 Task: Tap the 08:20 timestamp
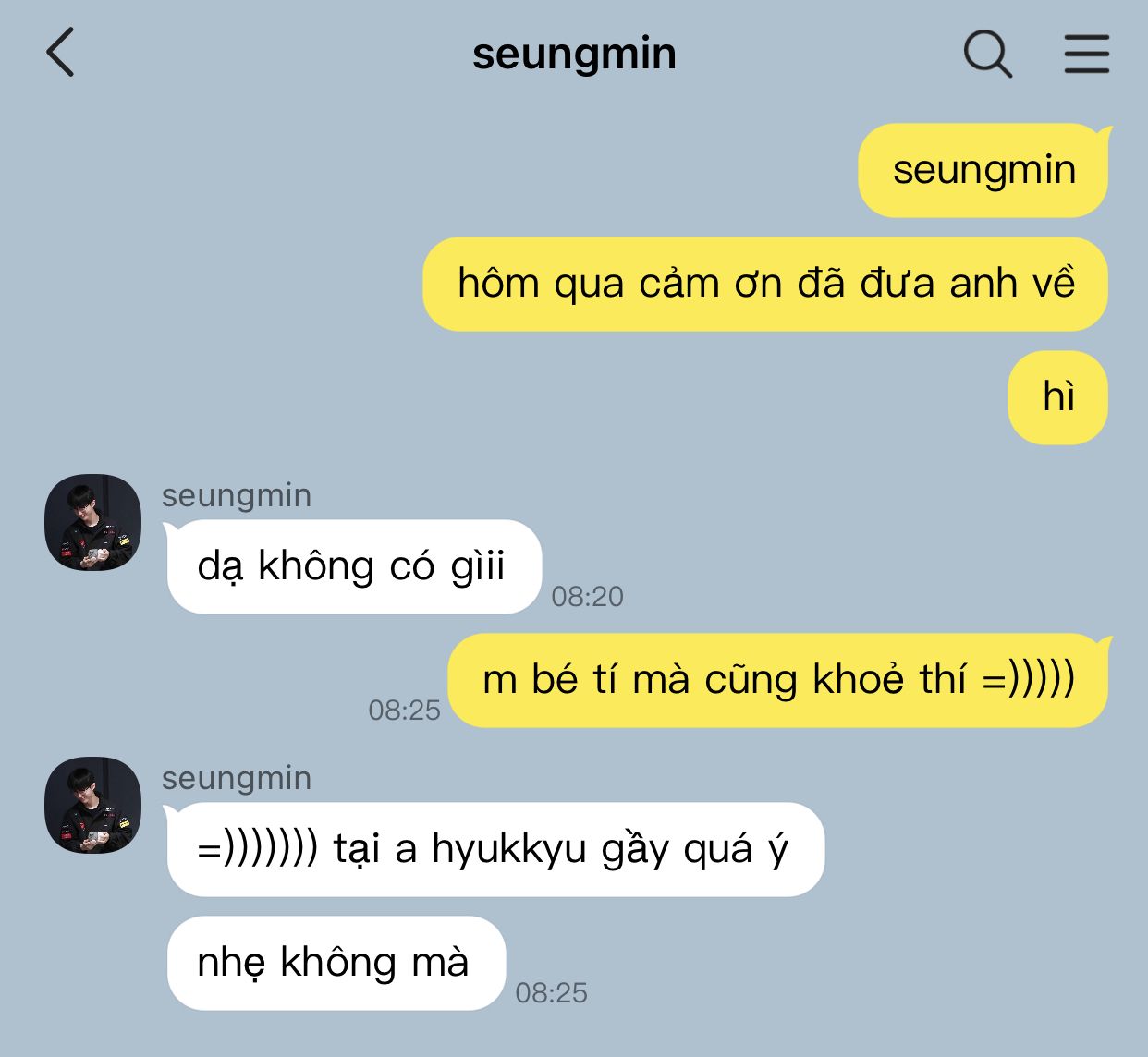point(588,597)
